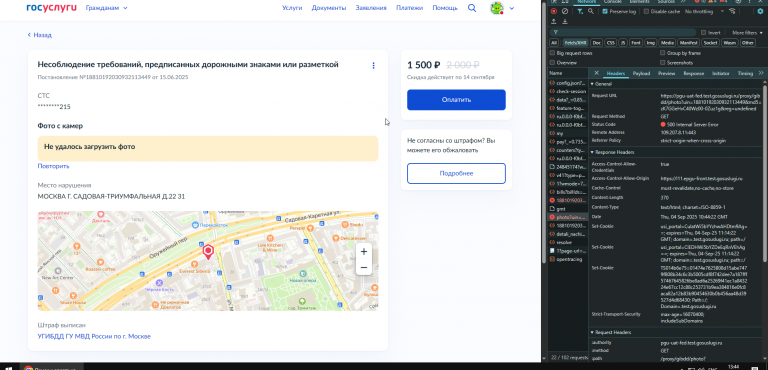Image resolution: width=768 pixels, height=370 pixels.
Task: Clear the network log
Action: coord(565,11)
